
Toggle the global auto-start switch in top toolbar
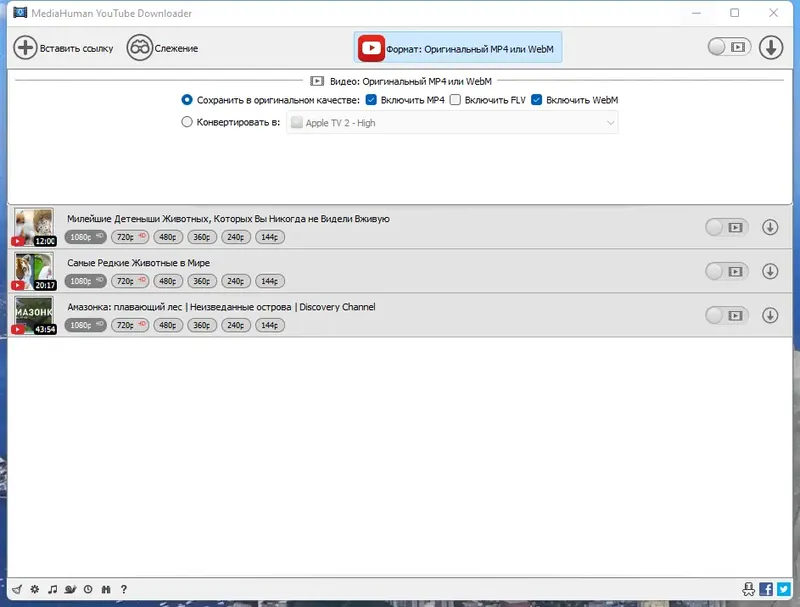(729, 47)
